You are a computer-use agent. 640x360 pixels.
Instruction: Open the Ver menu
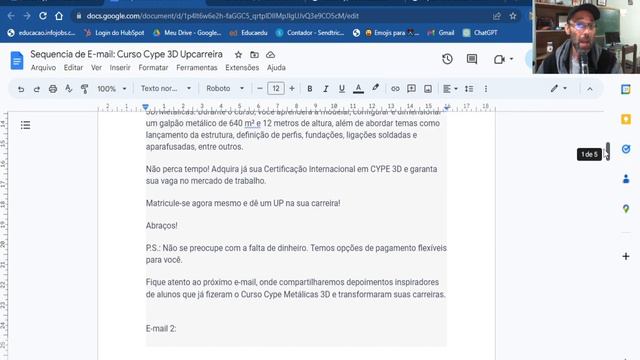(x=96, y=68)
